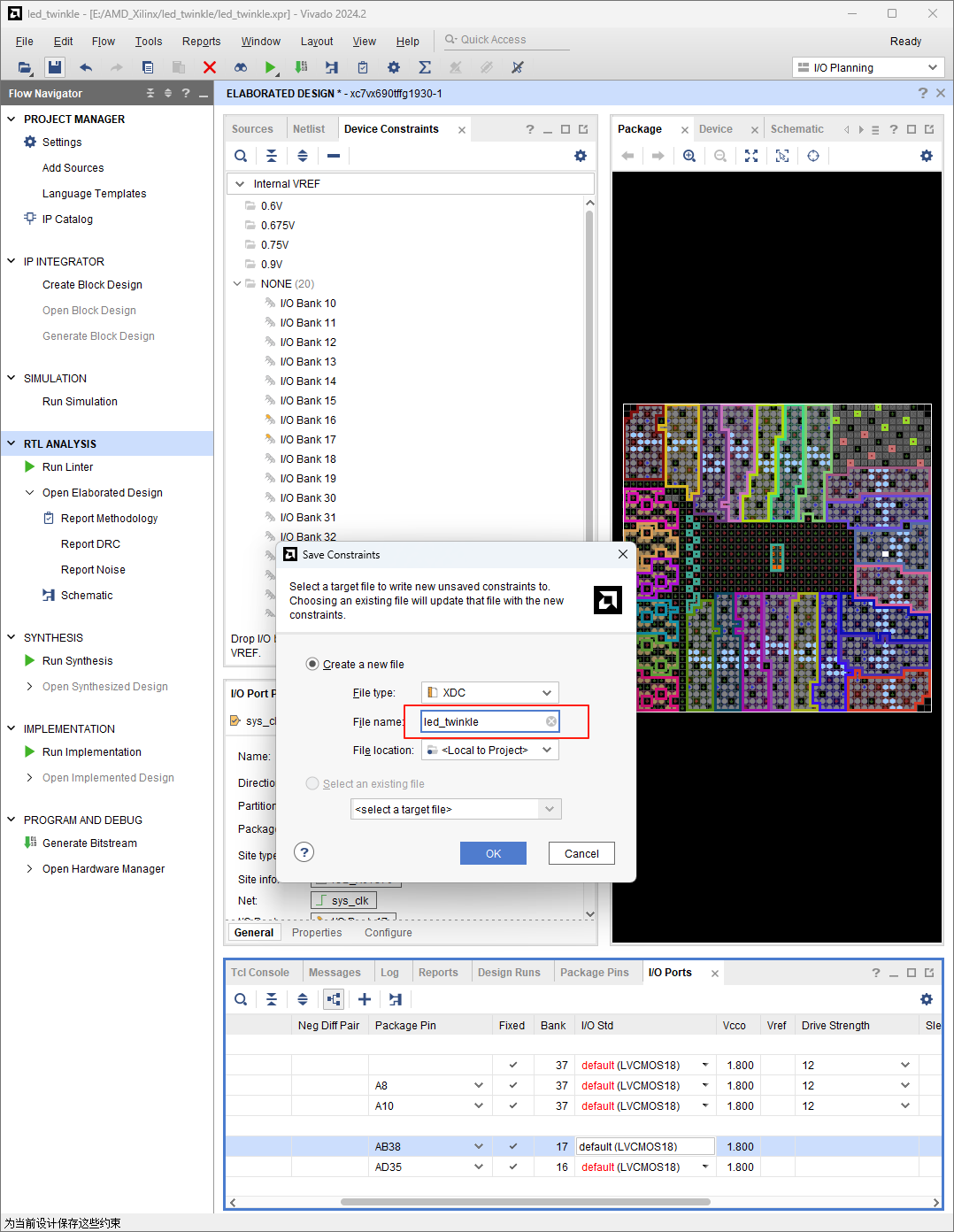Click the target crosshair icon in Package view

pyautogui.click(x=813, y=156)
